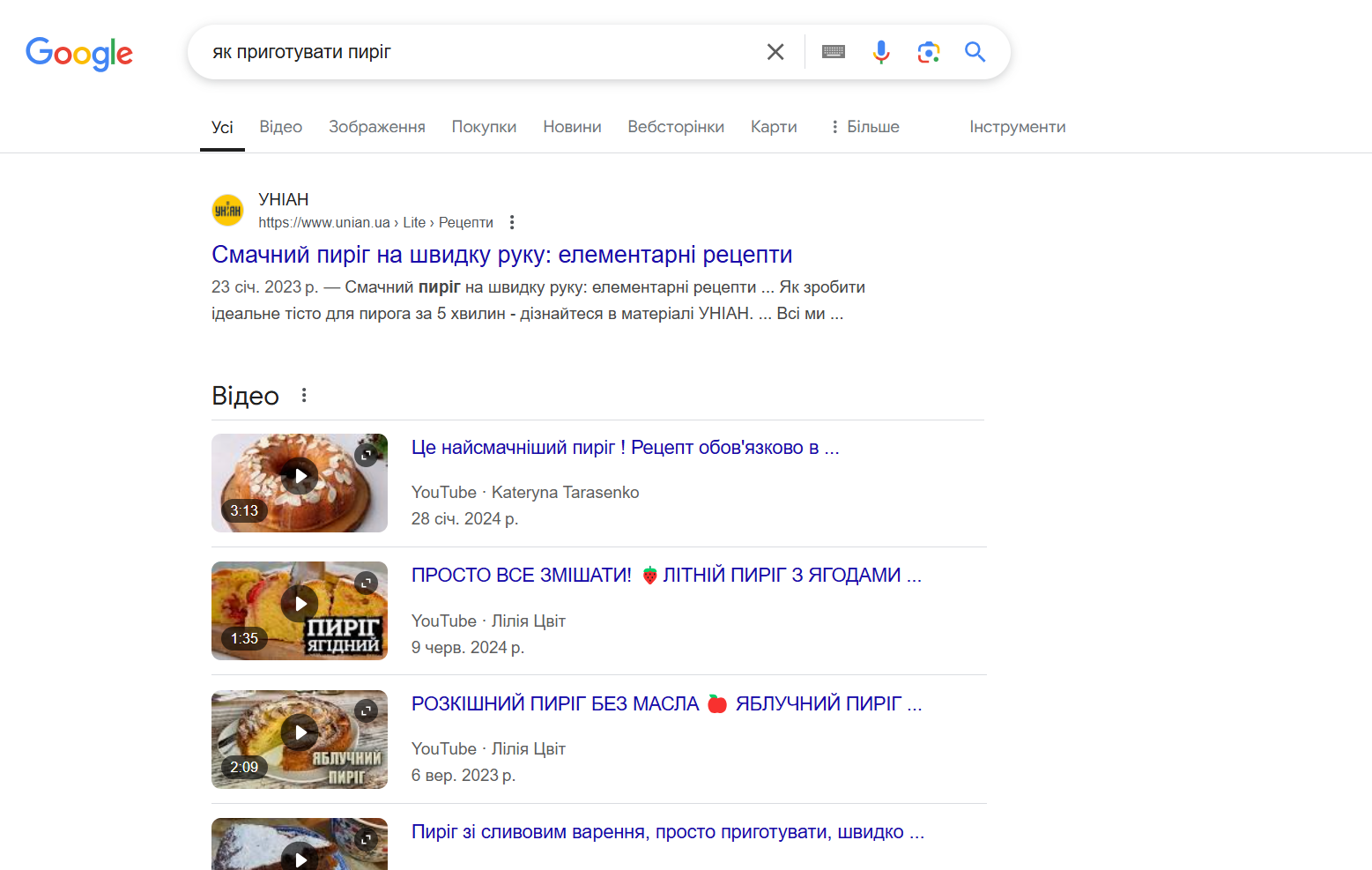The image size is (1372, 870).
Task: Select the Усі tab
Action: [222, 127]
